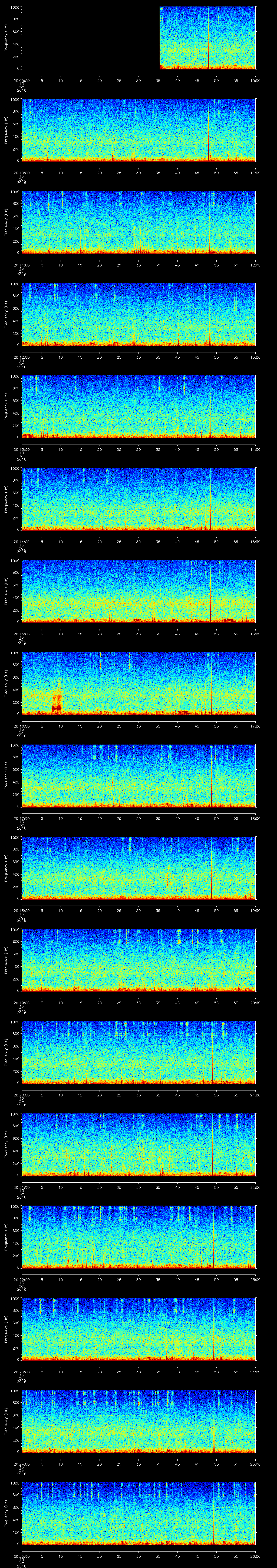Click Frequency (Hz) axis label of 20:09:00 panel
This screenshot has width=277, height=1568.
coord(6,38)
